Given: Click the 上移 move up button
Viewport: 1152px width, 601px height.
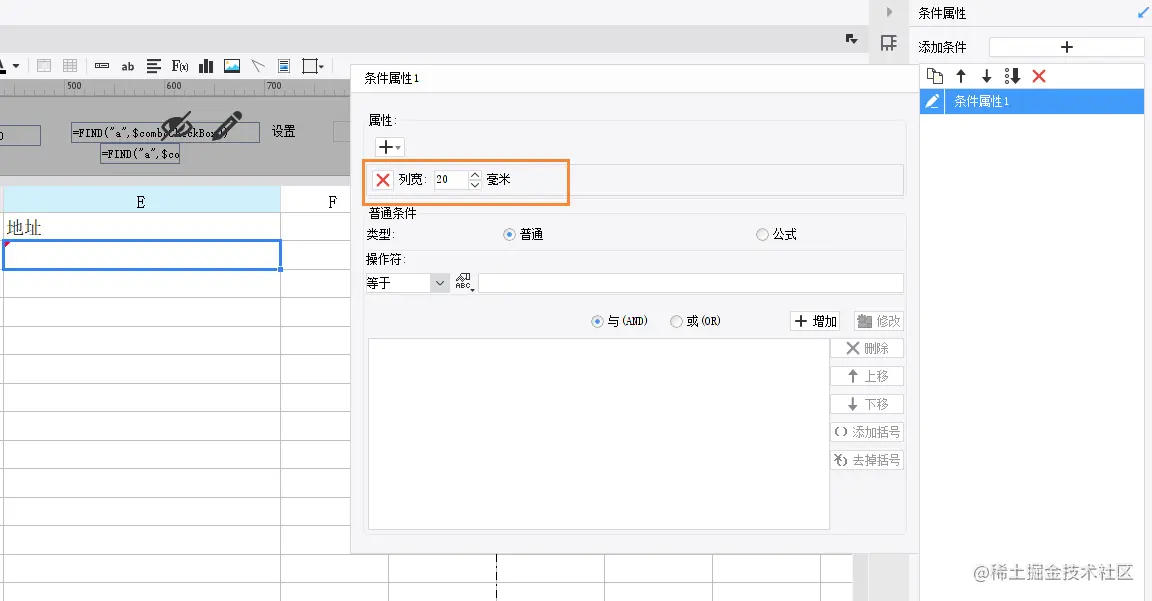Looking at the screenshot, I should (x=867, y=376).
